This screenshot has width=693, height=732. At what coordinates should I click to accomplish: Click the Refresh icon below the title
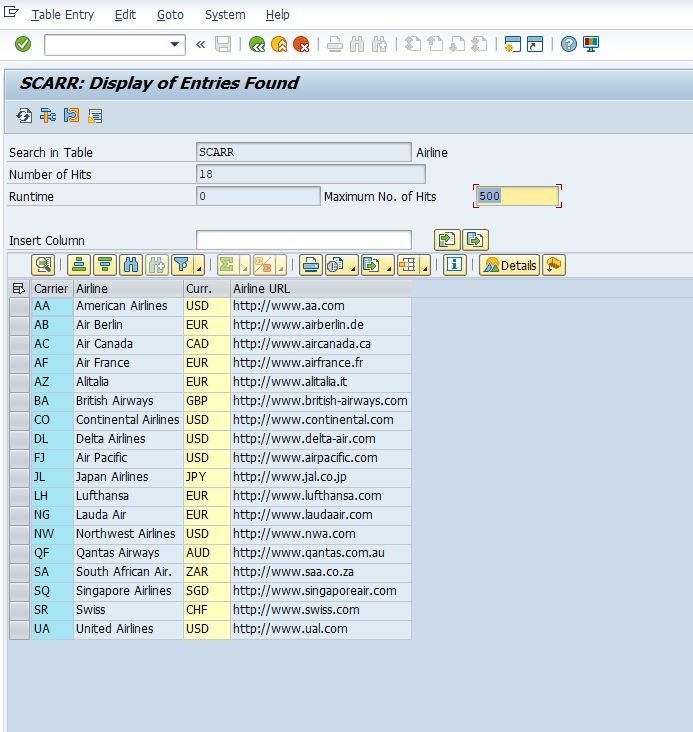[24, 115]
